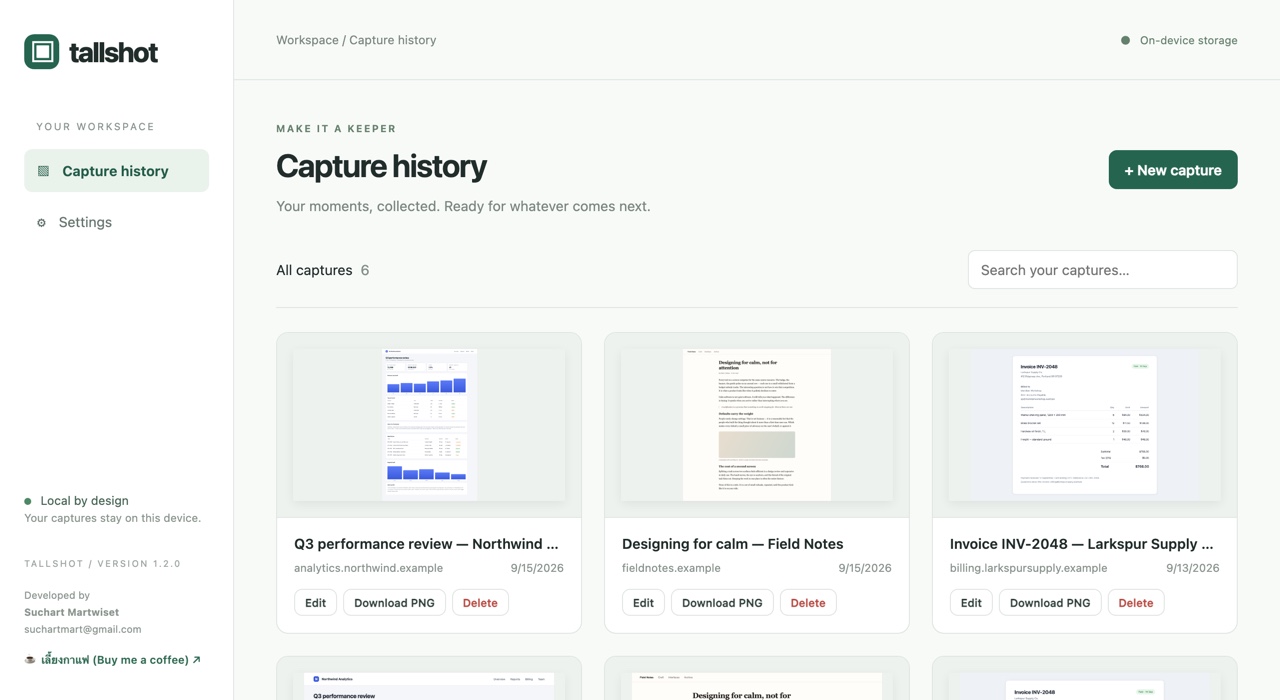Click the Tallshot / Version 1.2.0 label
The width and height of the screenshot is (1280, 700).
pyautogui.click(x=102, y=564)
